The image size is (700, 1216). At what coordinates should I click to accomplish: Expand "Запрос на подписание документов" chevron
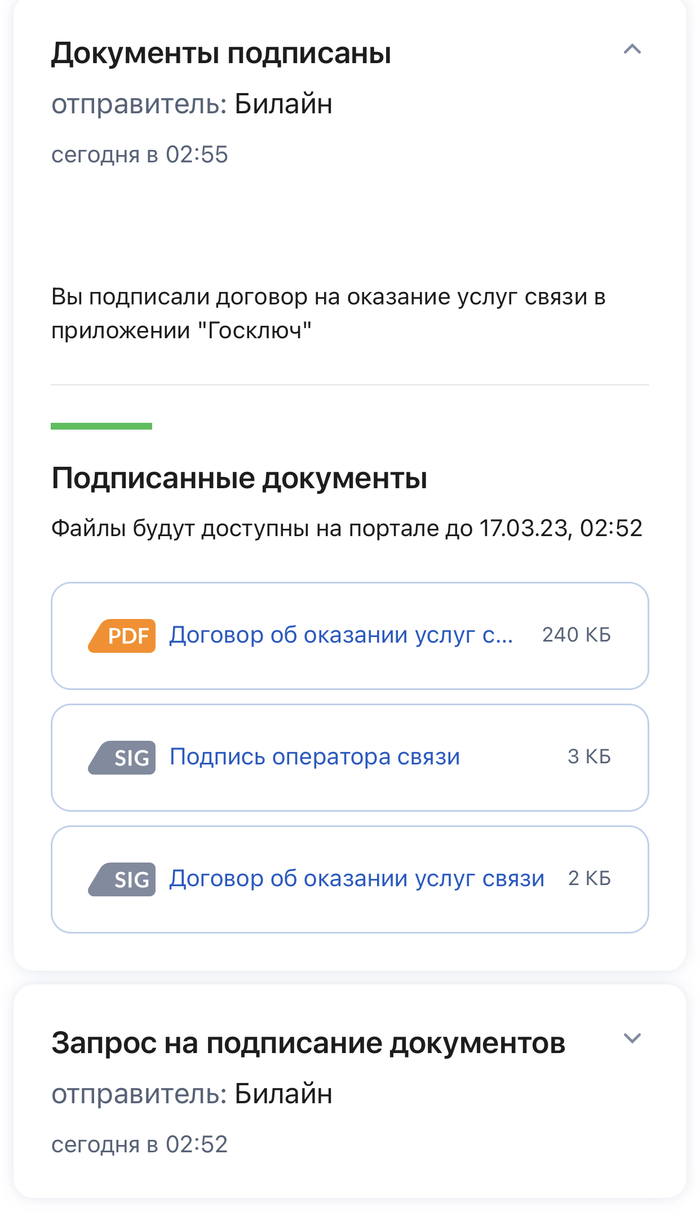click(x=631, y=1039)
